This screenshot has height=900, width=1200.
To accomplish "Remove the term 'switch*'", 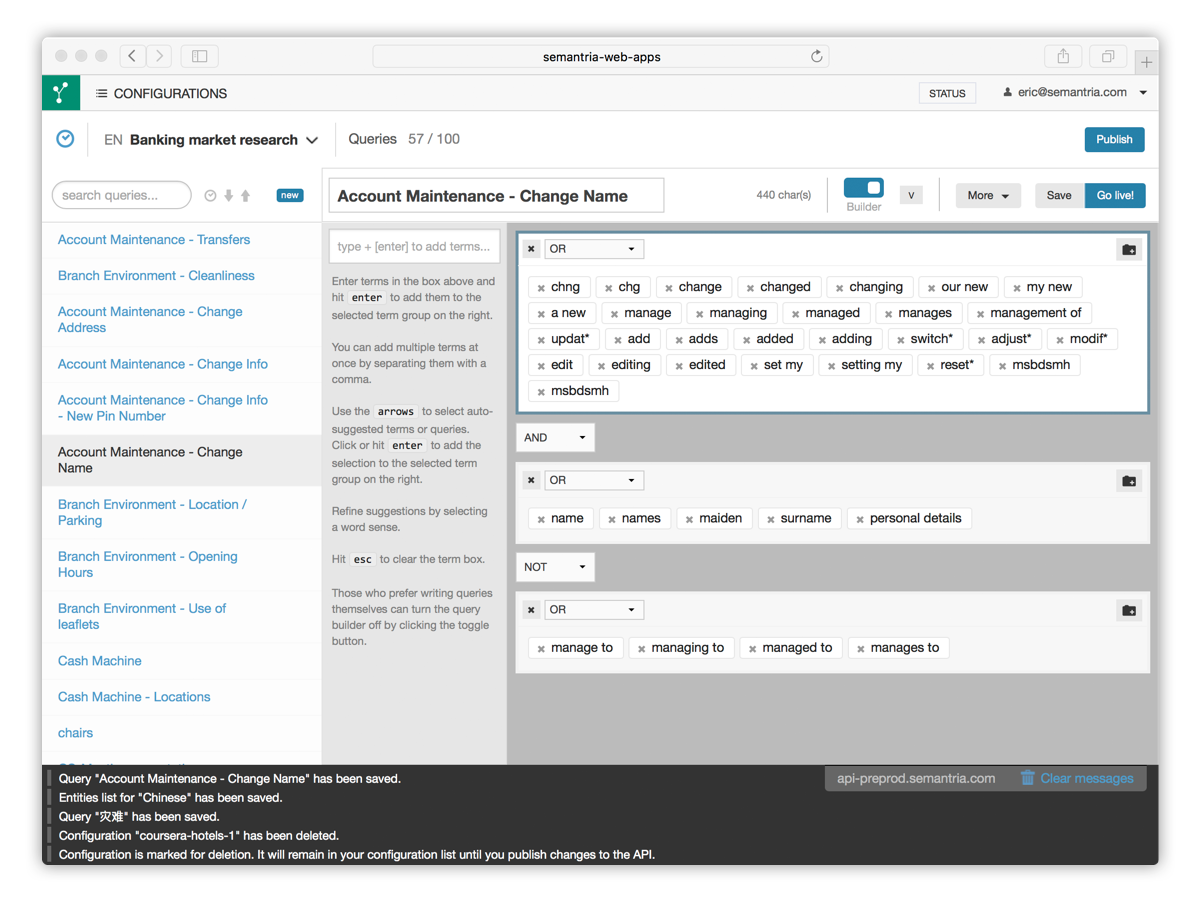I will (900, 340).
